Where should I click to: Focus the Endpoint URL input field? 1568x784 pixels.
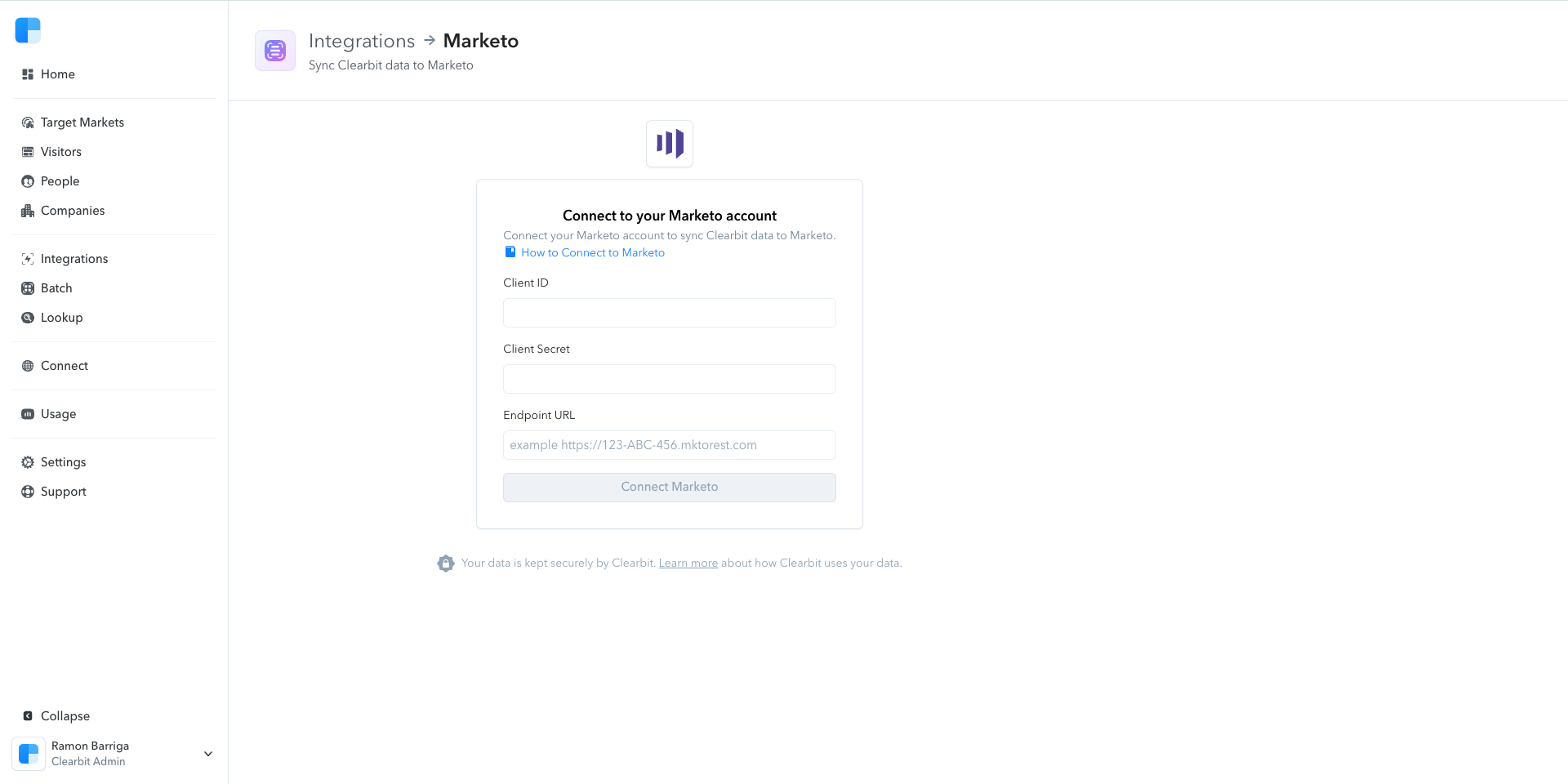click(x=670, y=445)
